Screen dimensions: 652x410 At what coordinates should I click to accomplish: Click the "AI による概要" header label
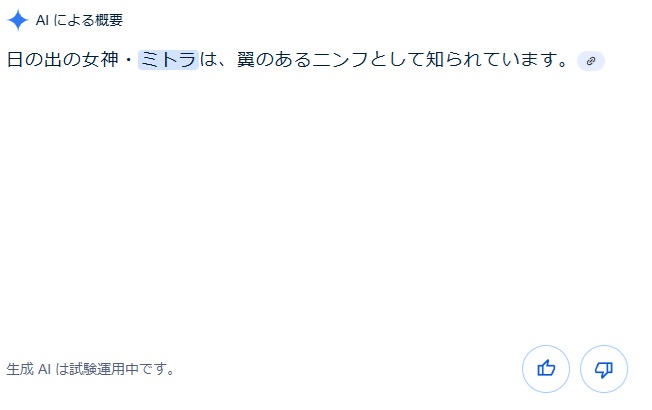point(80,20)
